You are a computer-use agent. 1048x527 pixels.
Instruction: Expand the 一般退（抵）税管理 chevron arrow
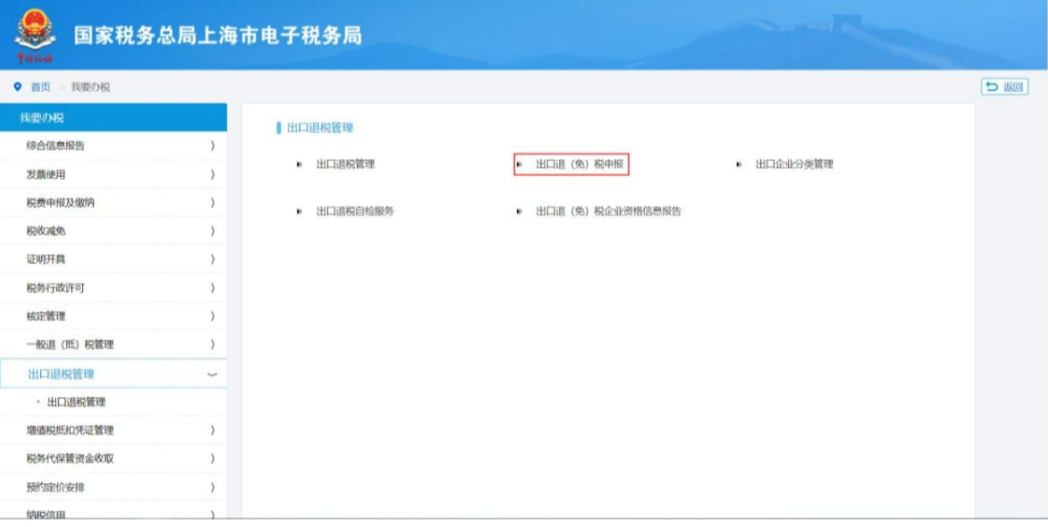[213, 344]
